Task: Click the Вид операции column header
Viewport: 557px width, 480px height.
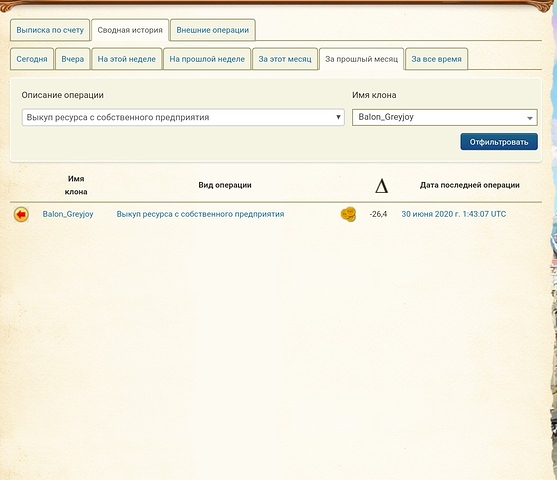Action: [225, 185]
